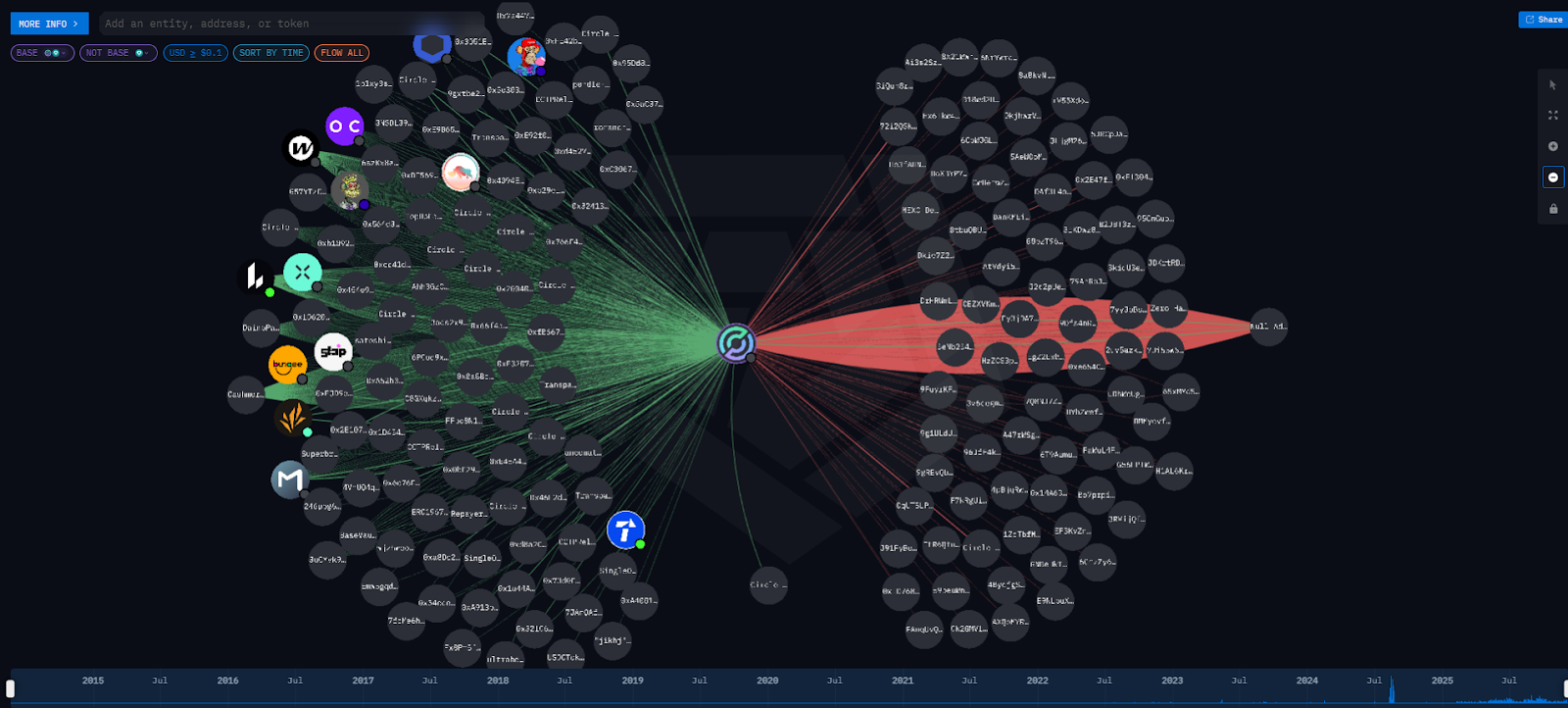Screen dimensions: 1568x708
Task: Select the 'Null Ad..' node
Action: click(1268, 327)
